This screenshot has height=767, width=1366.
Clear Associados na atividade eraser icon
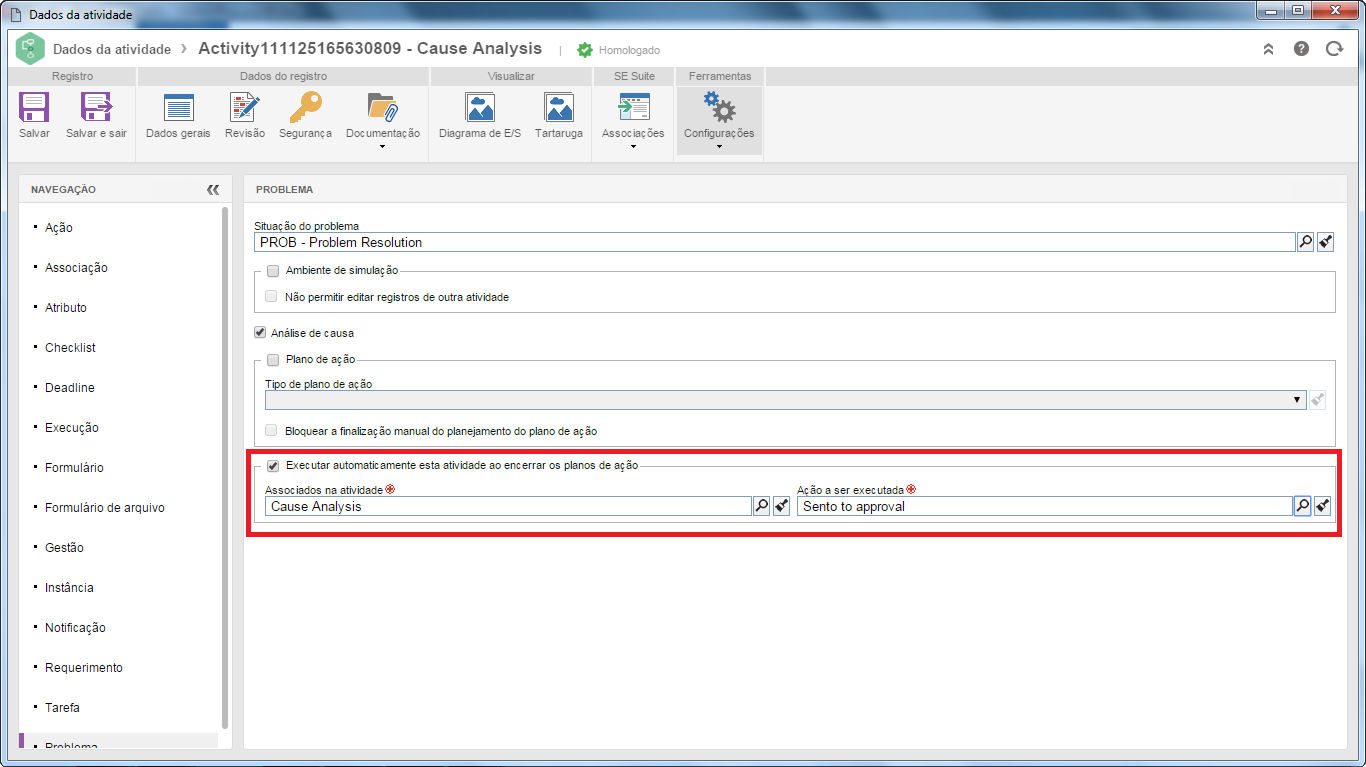click(781, 506)
